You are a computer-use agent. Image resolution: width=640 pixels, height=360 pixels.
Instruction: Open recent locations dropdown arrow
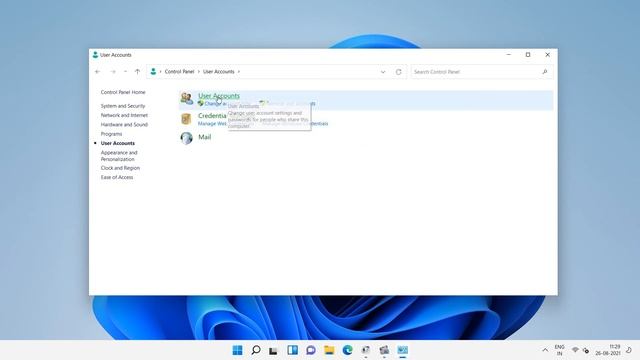tap(125, 71)
